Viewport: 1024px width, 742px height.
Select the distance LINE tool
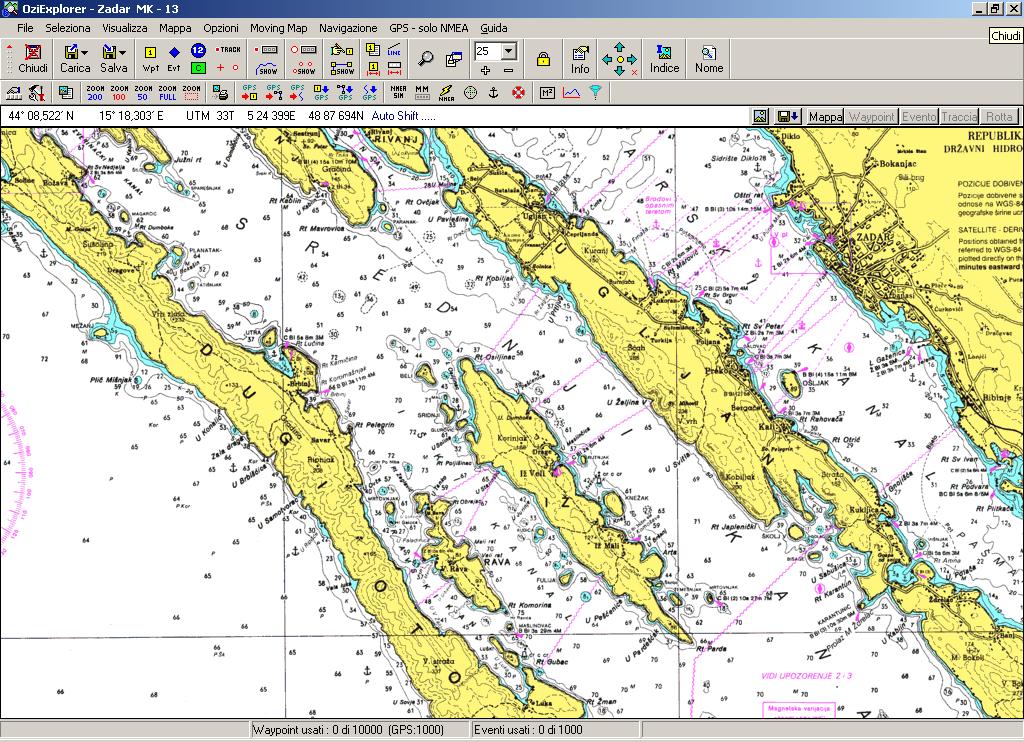394,50
